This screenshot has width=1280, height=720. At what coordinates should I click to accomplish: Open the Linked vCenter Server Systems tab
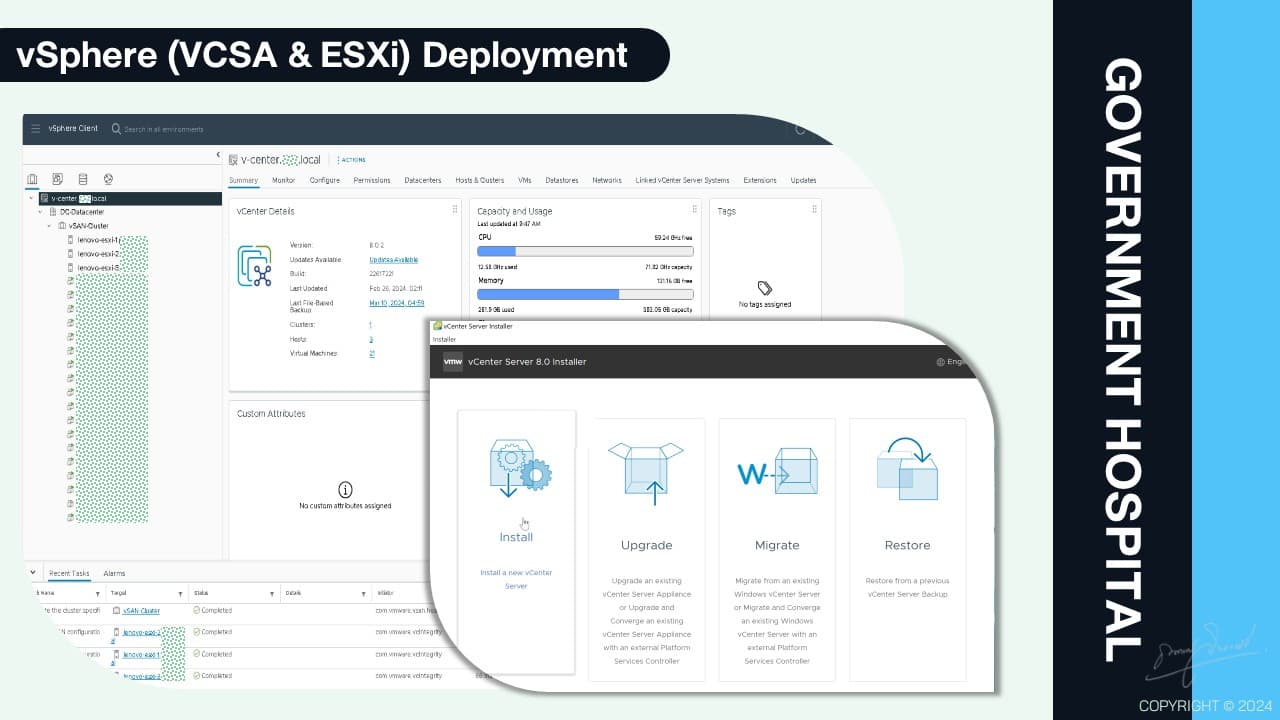coord(682,181)
